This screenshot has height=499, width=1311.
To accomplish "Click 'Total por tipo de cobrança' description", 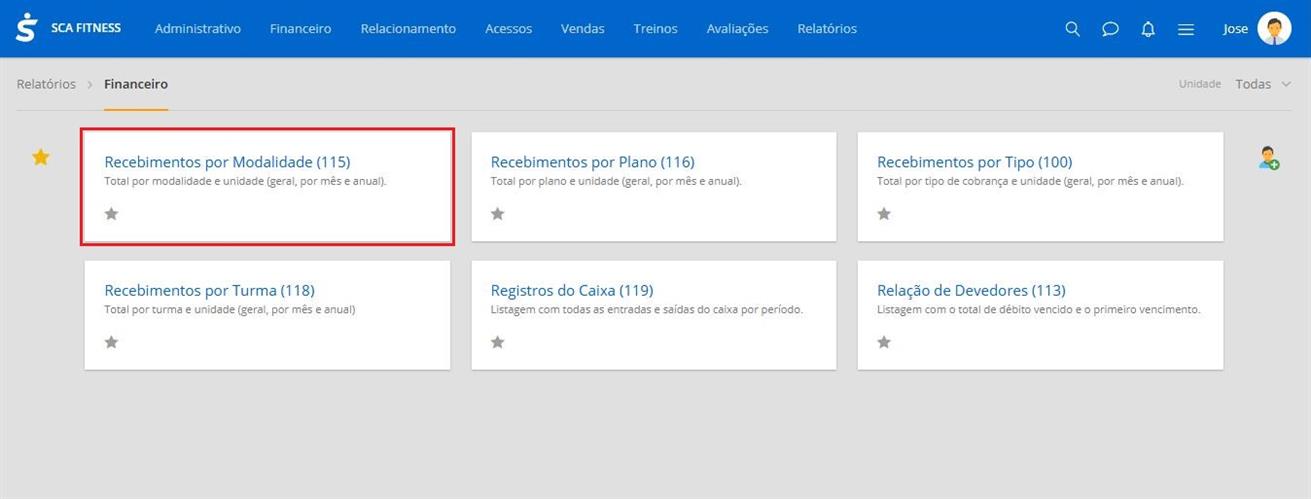I will point(1030,182).
